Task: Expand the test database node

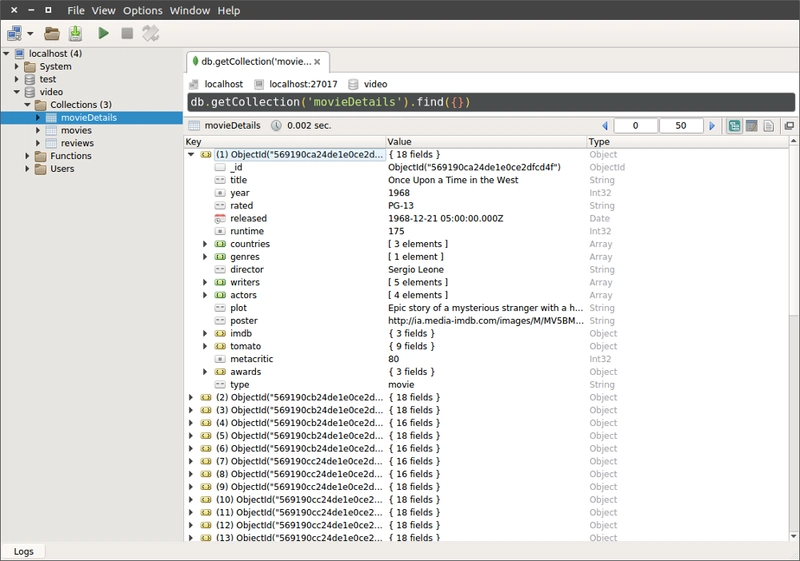Action: 16,79
